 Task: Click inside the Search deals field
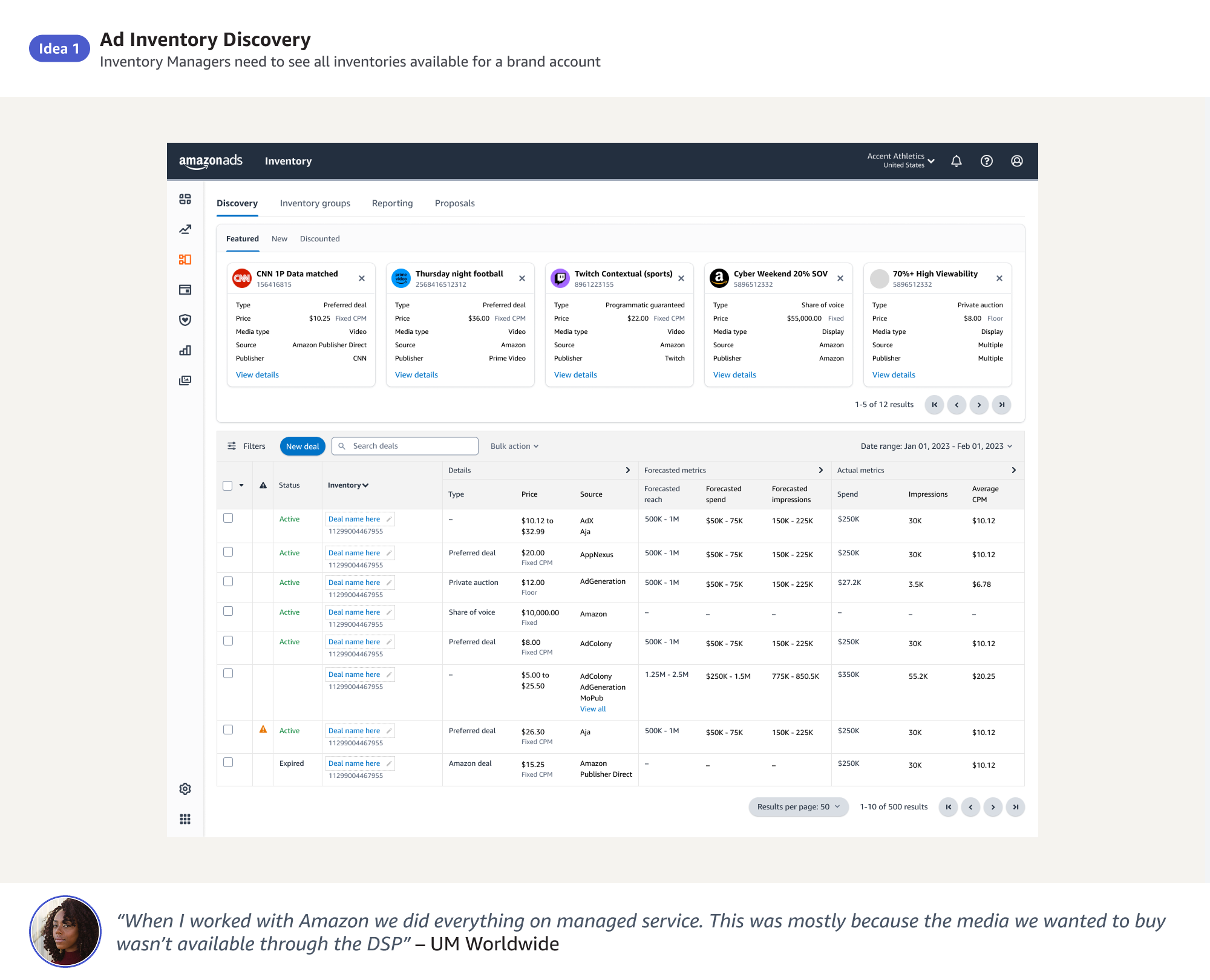point(404,446)
